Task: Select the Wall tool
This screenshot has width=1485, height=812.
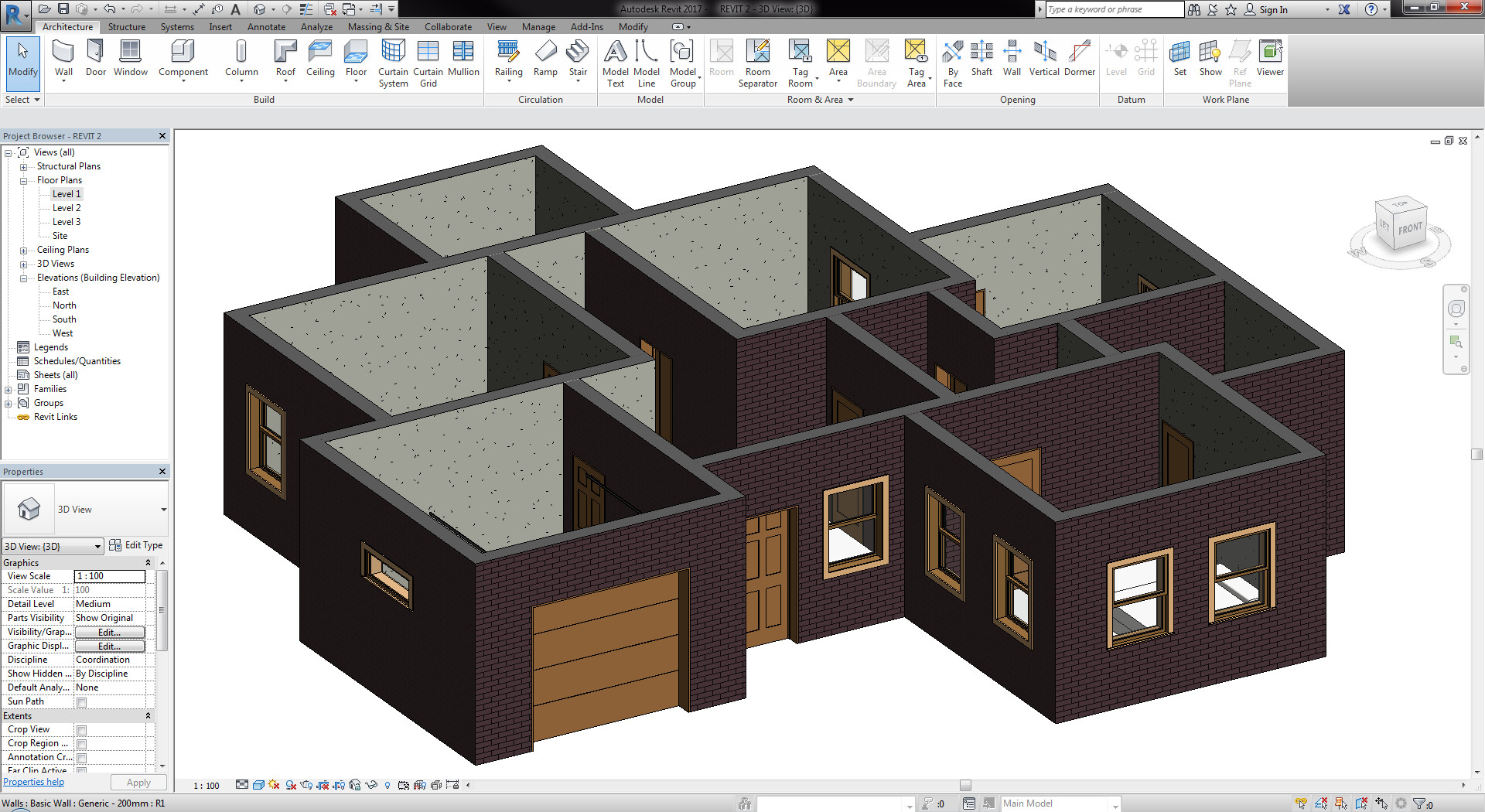Action: (x=63, y=58)
